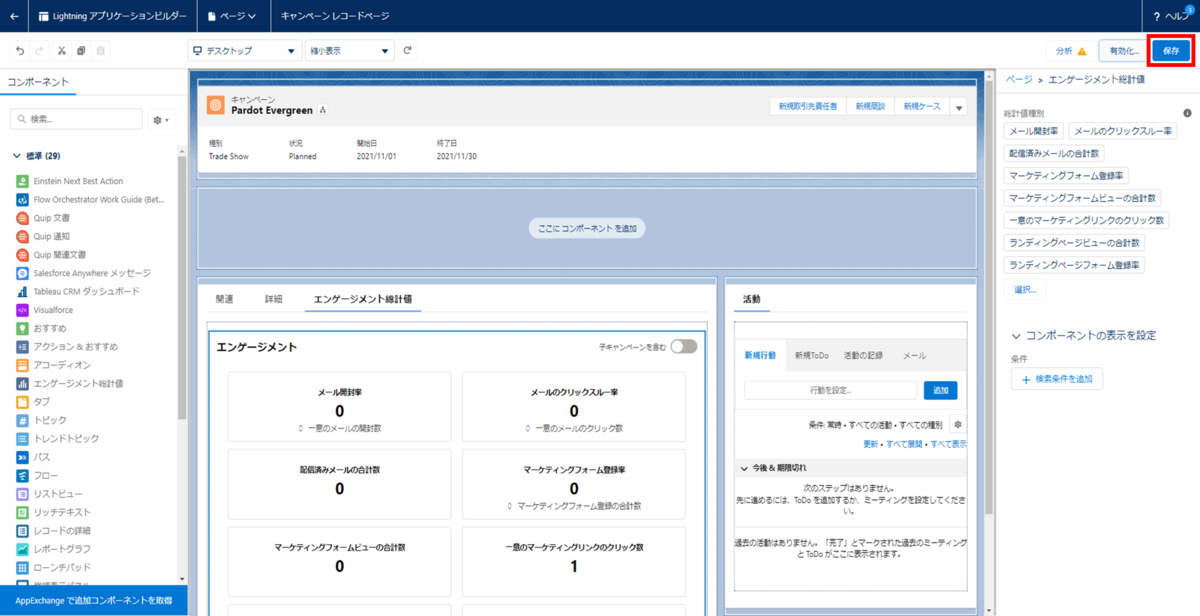Switch to the 関連 tab
Viewport: 1200px width, 616px height.
pos(225,299)
